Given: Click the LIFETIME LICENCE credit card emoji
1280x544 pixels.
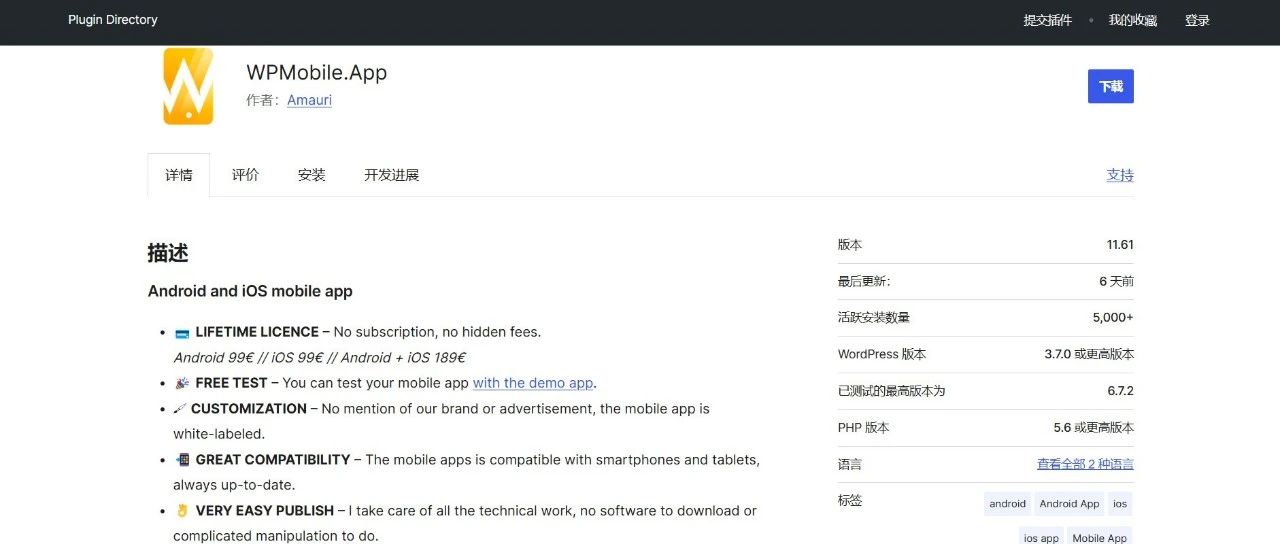Looking at the screenshot, I should click(182, 333).
